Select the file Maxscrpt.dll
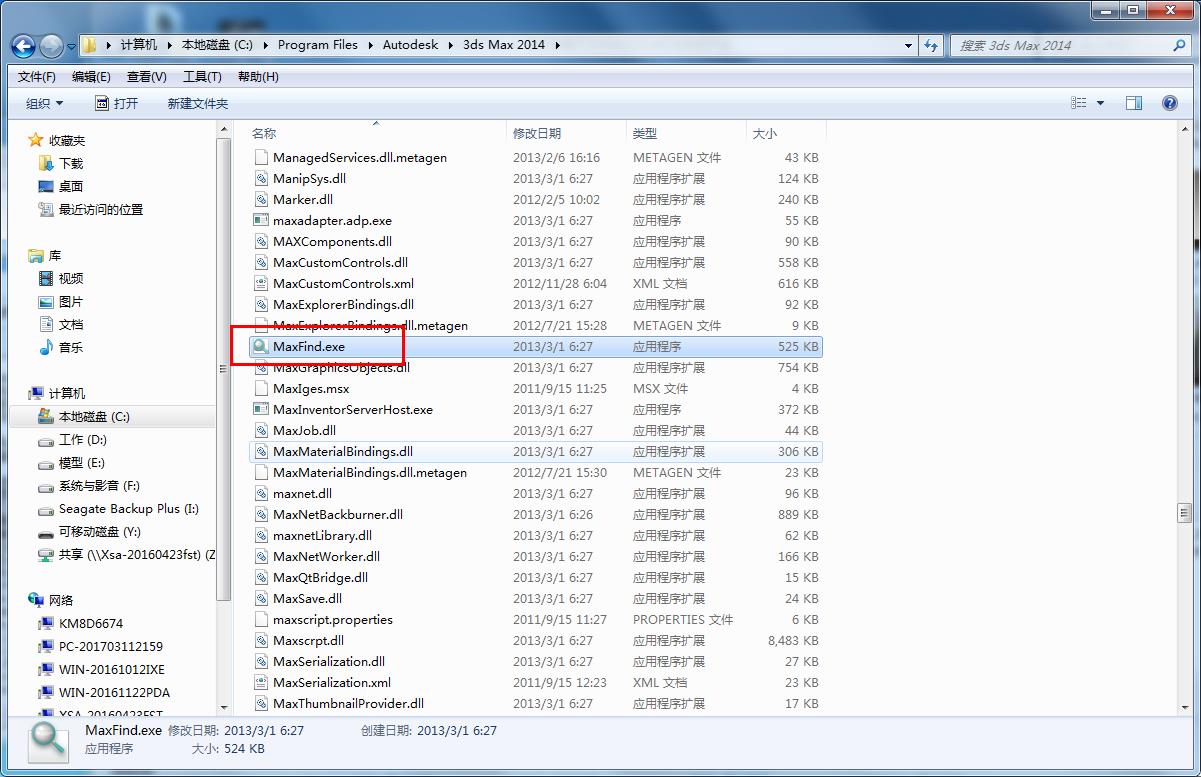Image resolution: width=1201 pixels, height=777 pixels. point(535,640)
